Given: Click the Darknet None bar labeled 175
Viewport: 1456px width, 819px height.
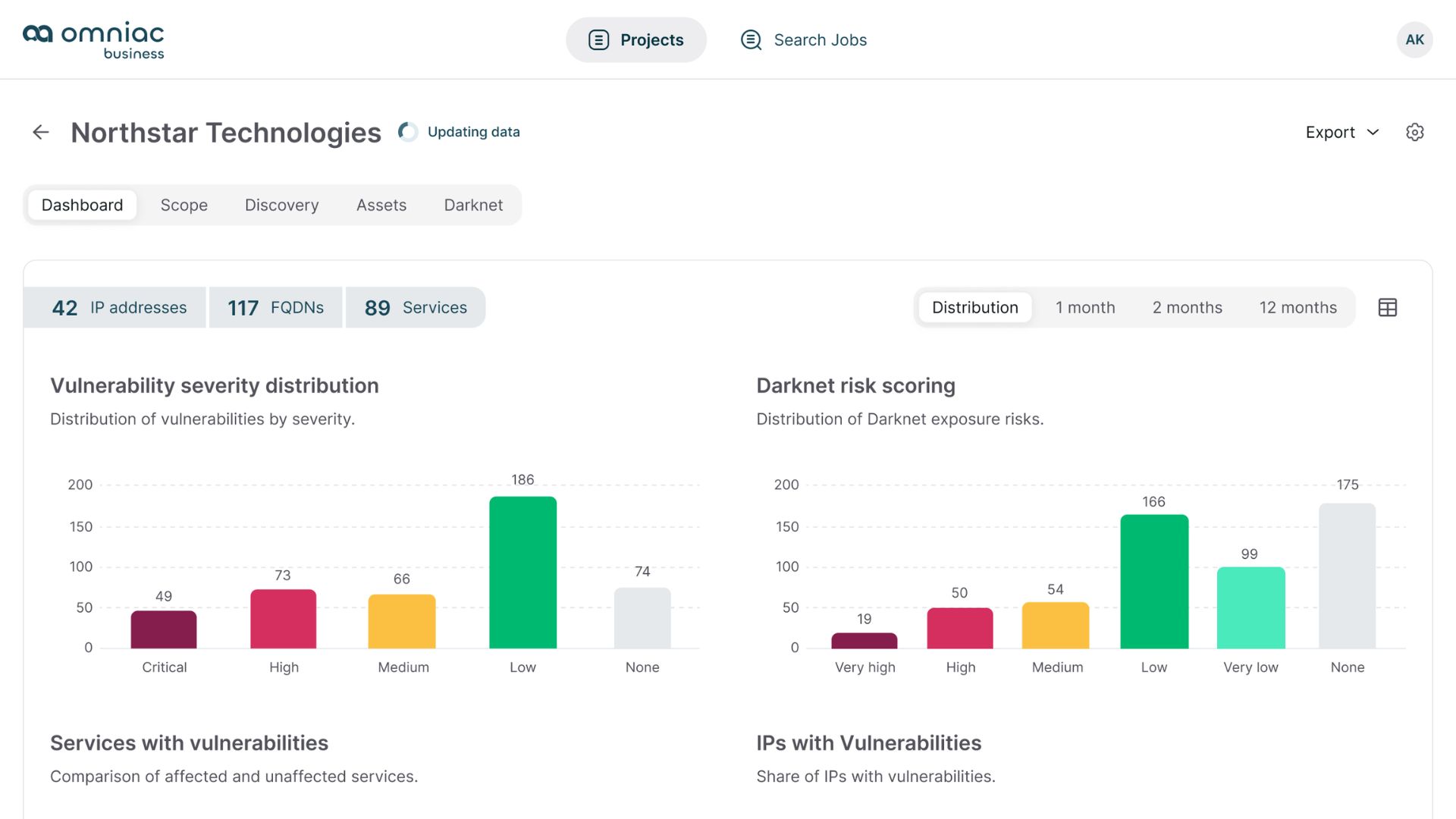Looking at the screenshot, I should point(1348,576).
